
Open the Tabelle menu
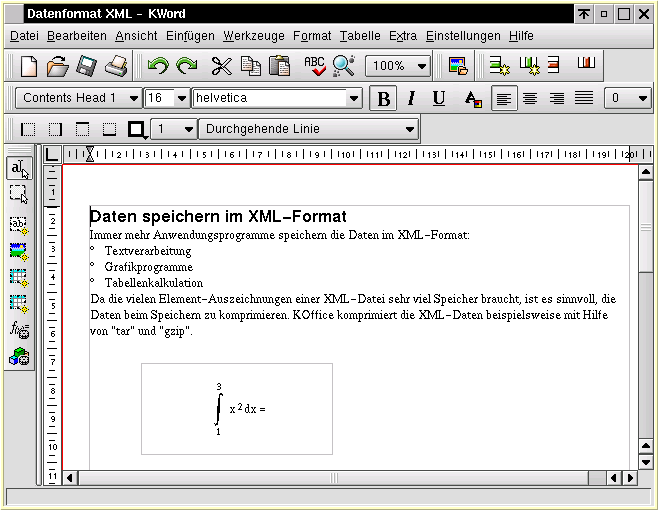point(359,36)
